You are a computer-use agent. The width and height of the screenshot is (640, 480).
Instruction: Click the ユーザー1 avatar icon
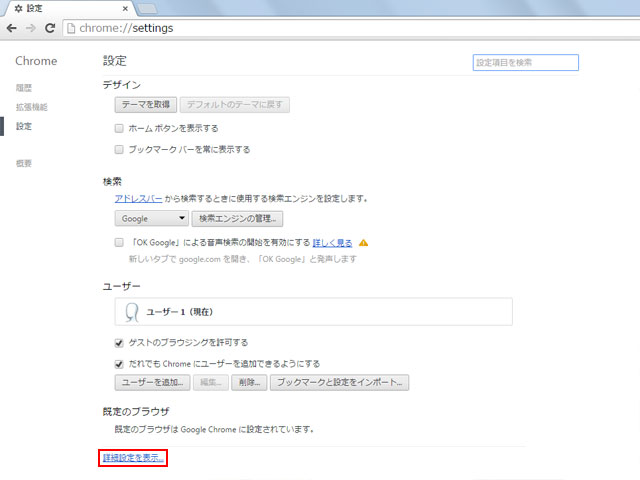tap(131, 312)
